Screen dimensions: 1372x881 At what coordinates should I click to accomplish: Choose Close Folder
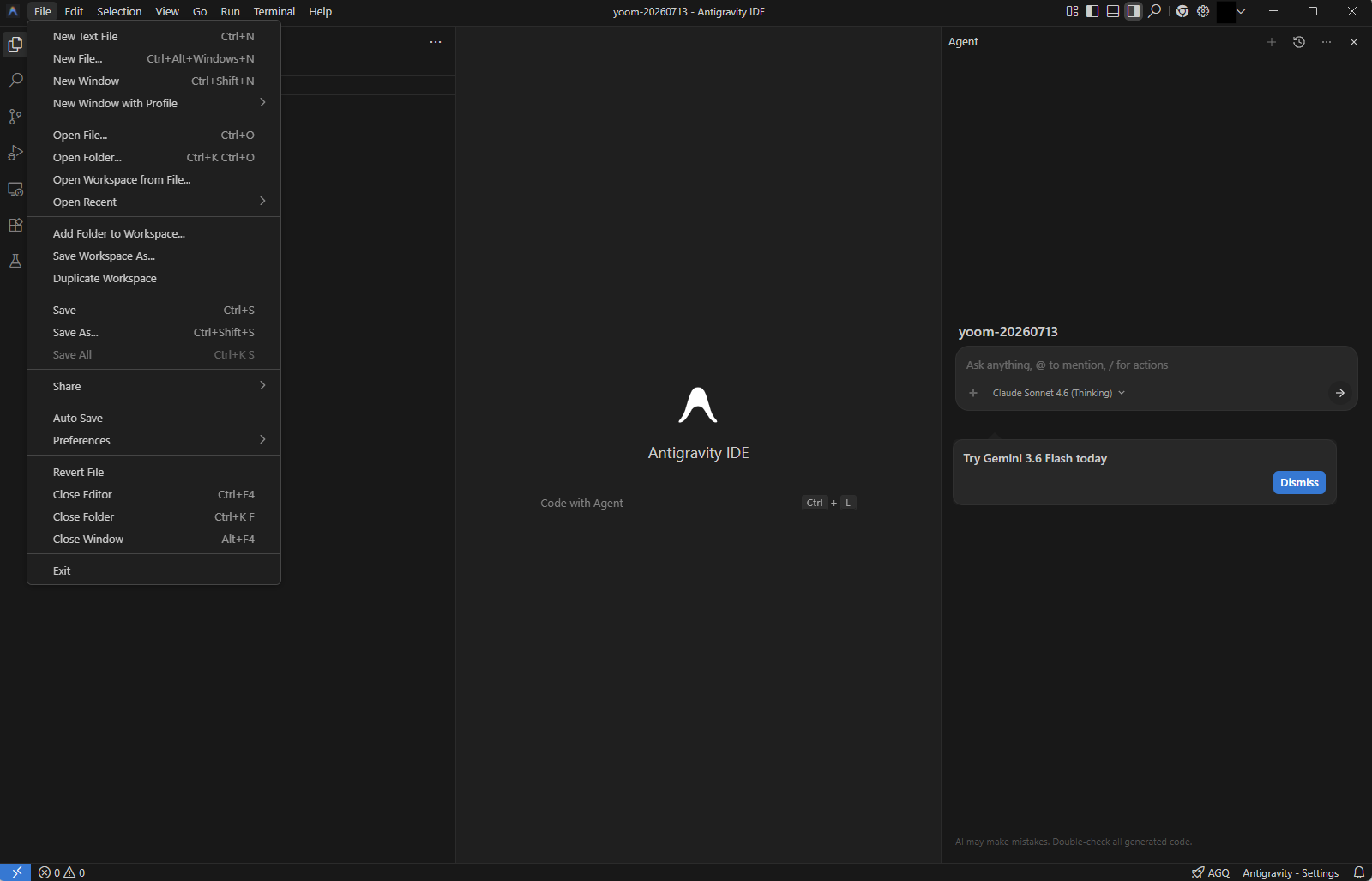(x=154, y=516)
